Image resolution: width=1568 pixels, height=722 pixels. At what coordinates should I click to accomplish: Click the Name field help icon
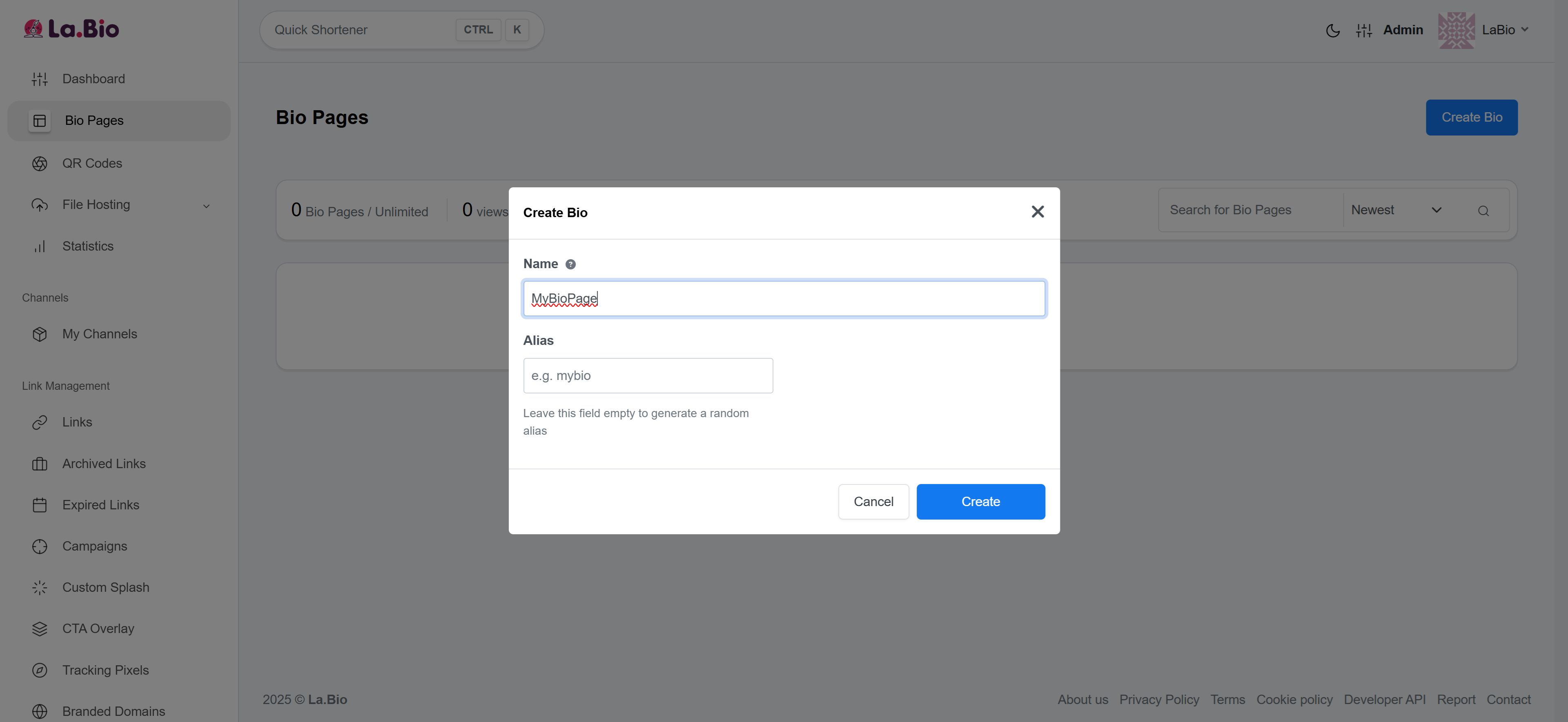coord(570,264)
